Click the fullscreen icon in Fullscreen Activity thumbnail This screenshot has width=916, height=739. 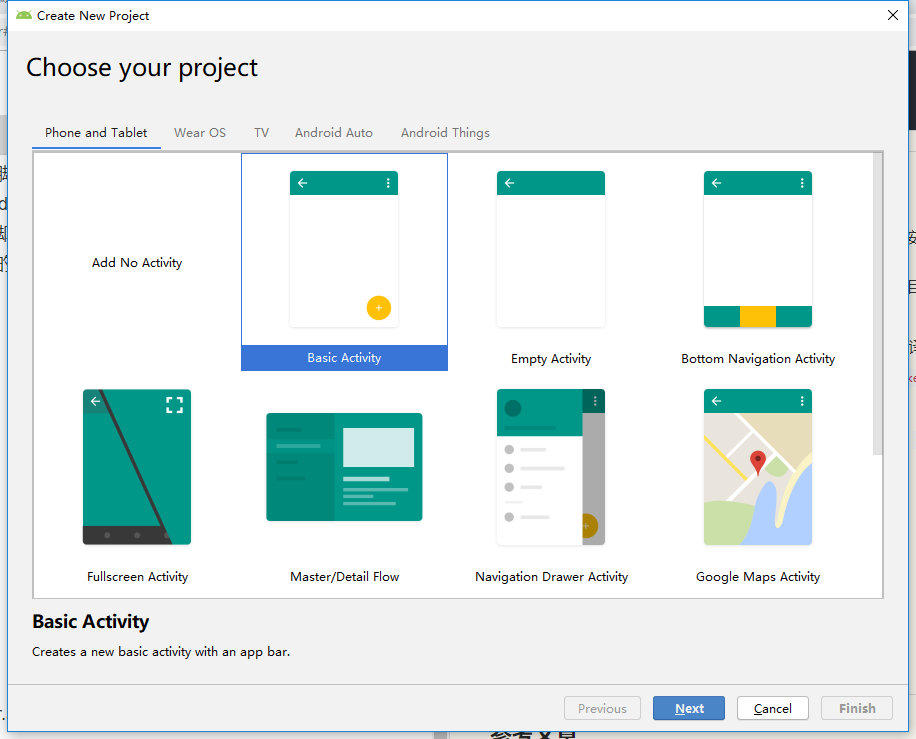(174, 405)
